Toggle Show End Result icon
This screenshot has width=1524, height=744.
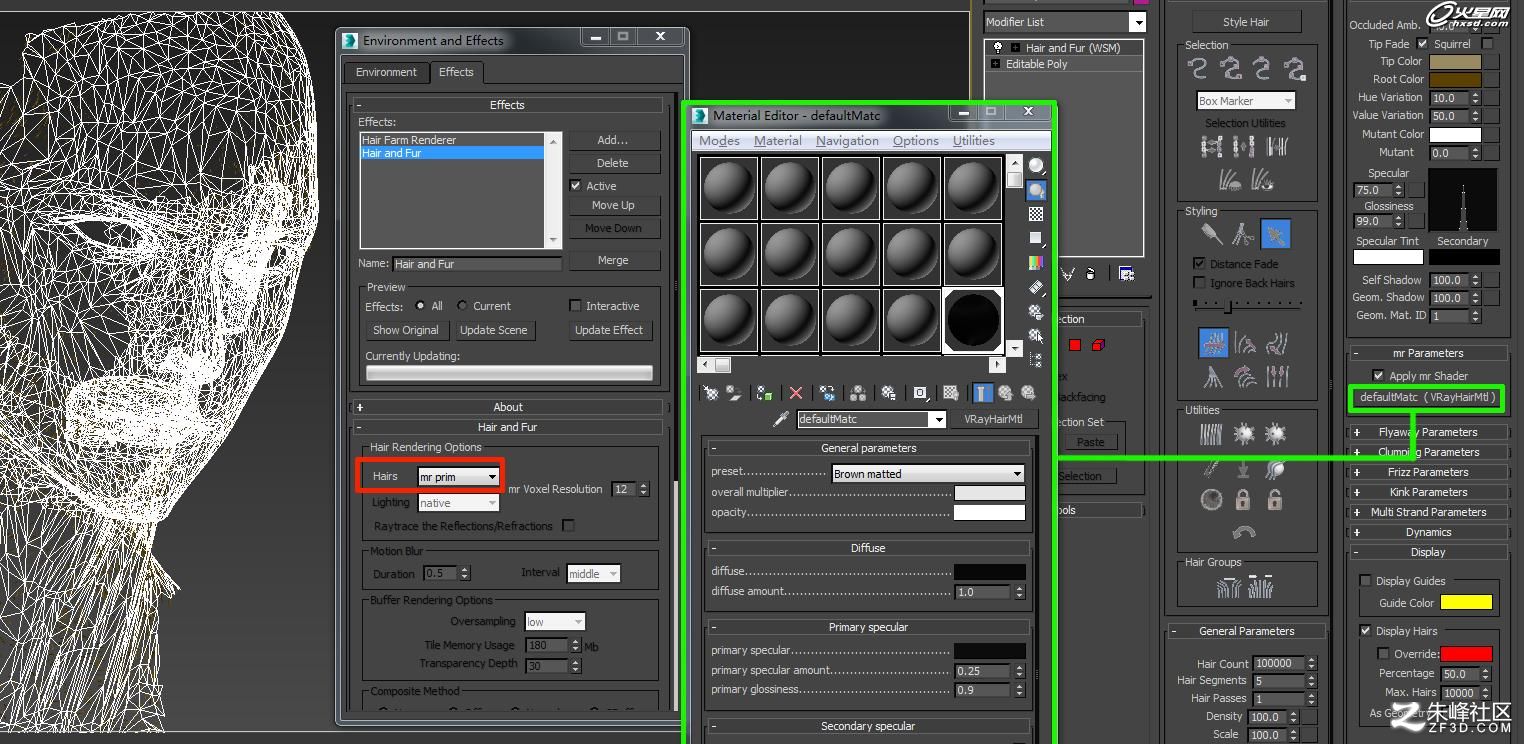pyautogui.click(x=983, y=393)
